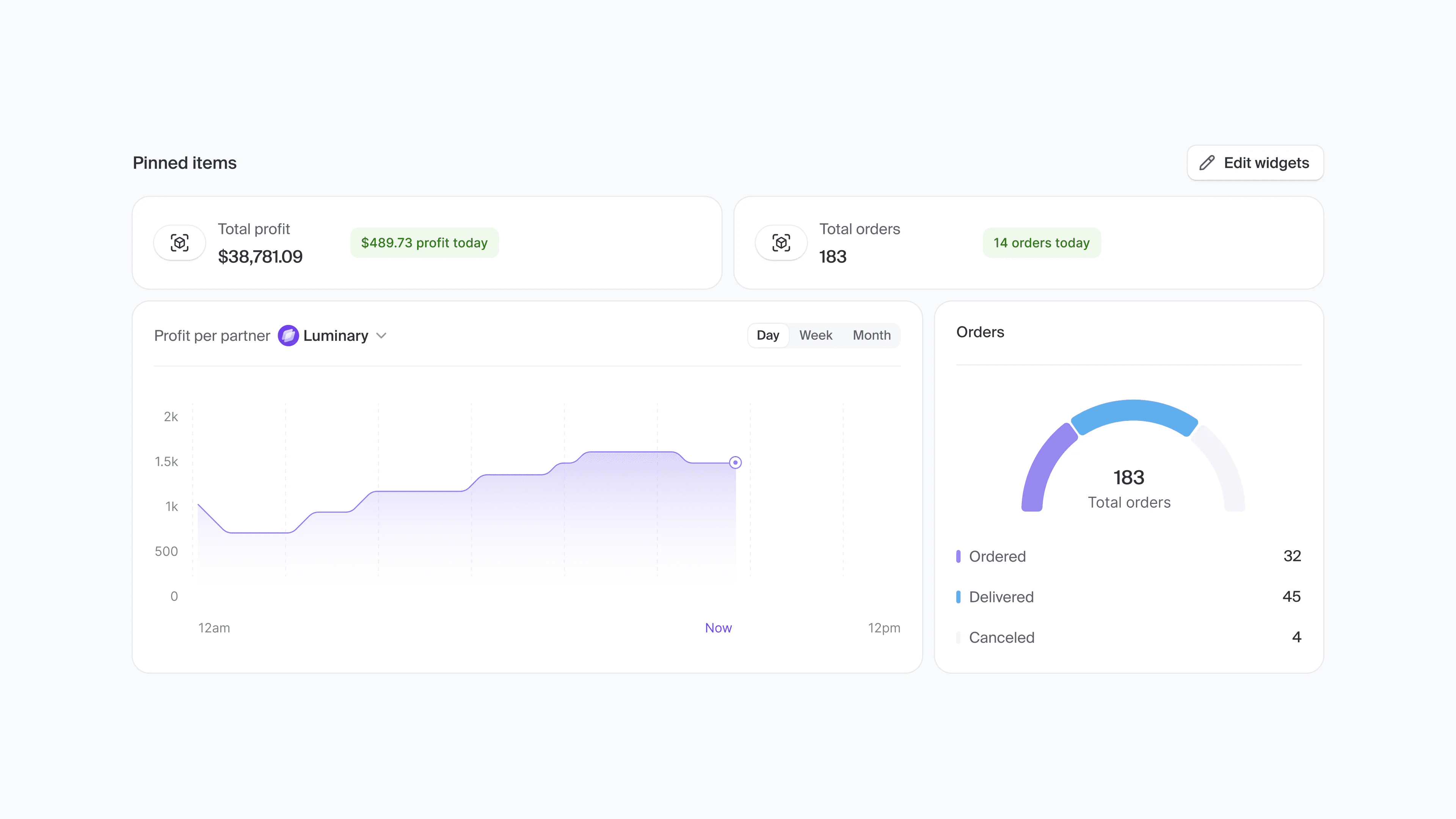Click the 2k y-axis label
Viewport: 1456px width, 819px height.
(171, 417)
